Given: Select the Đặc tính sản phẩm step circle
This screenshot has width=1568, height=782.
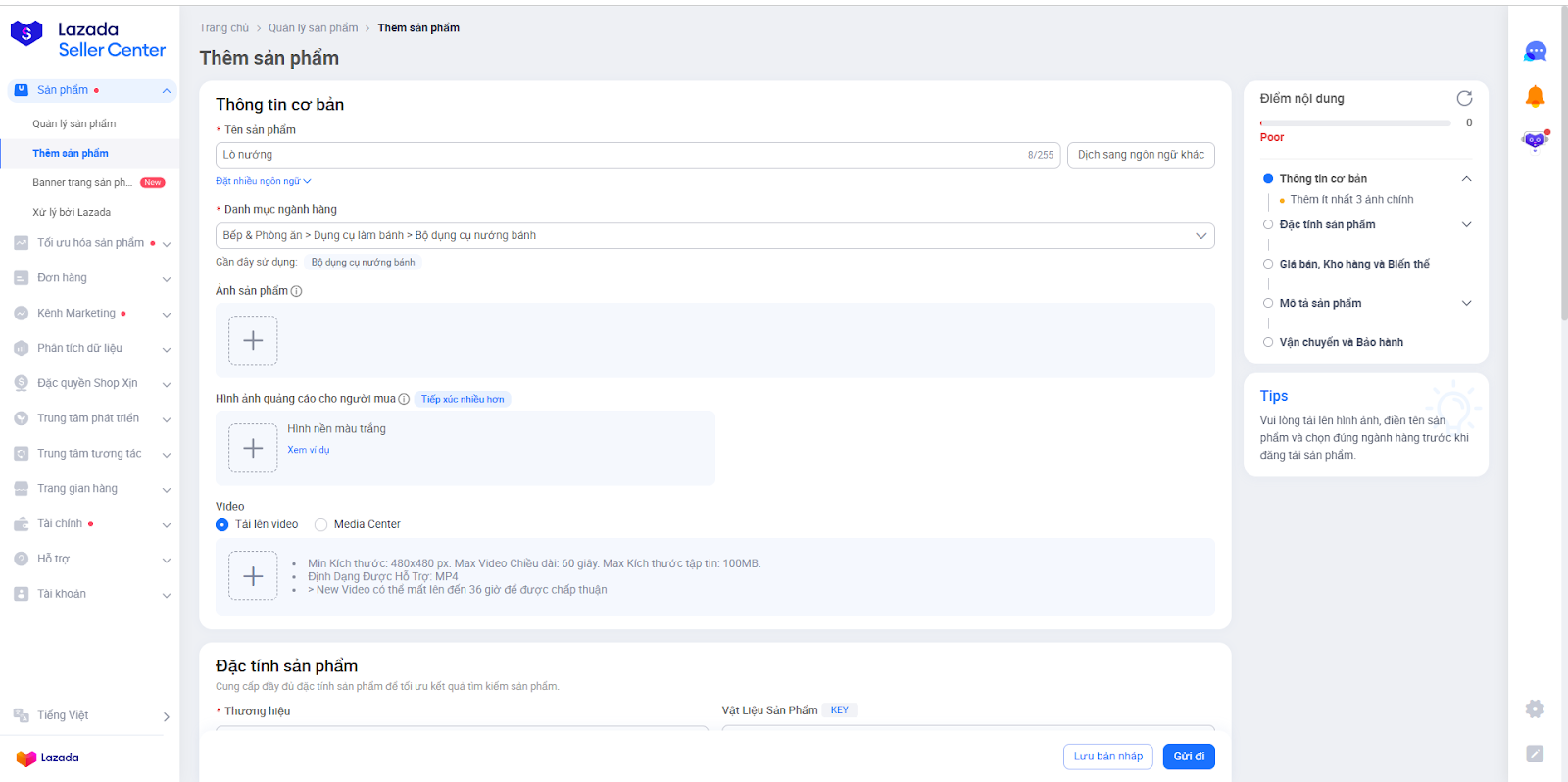Looking at the screenshot, I should coord(1268,224).
